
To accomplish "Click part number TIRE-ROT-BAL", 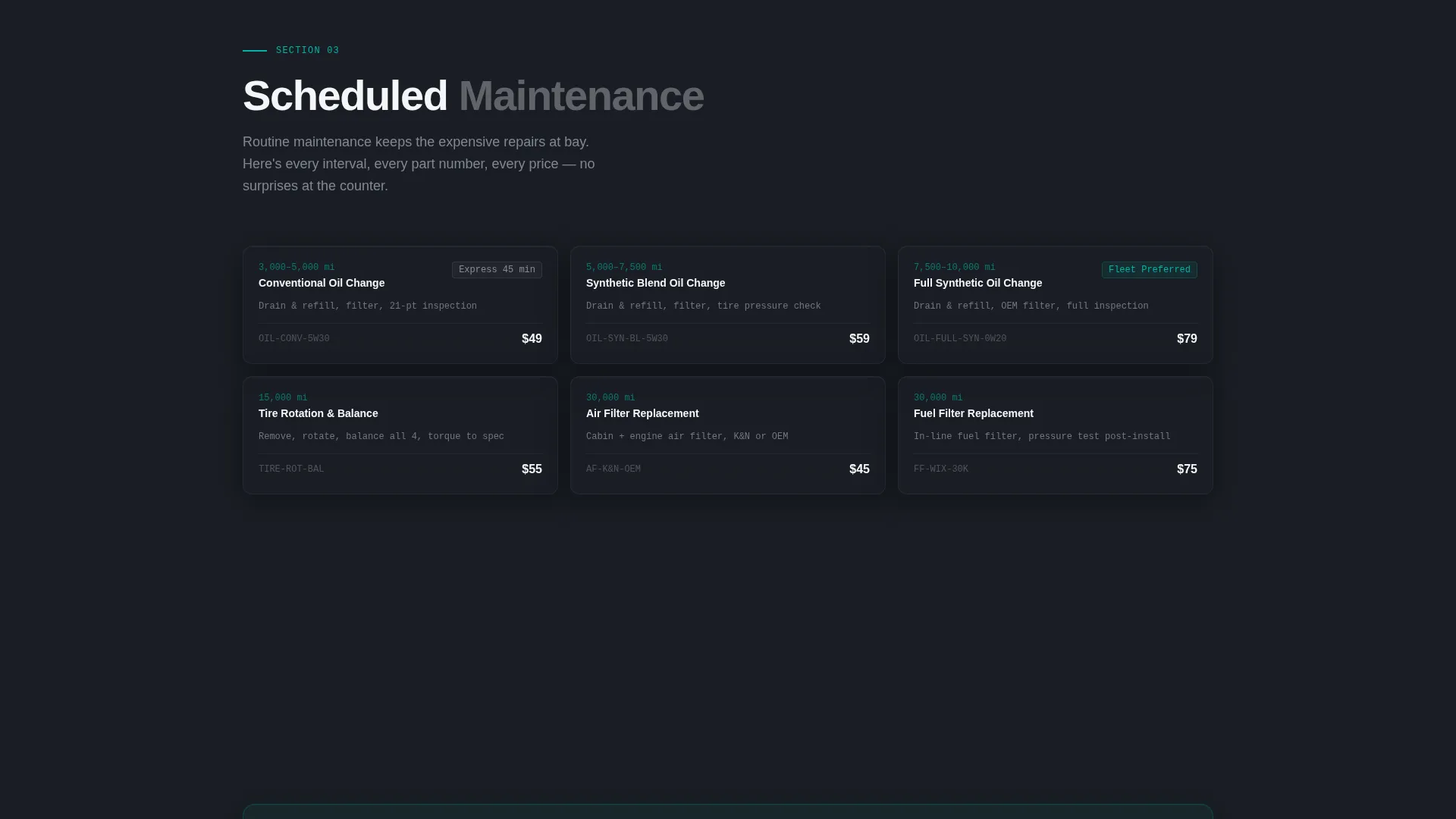I will (x=291, y=469).
